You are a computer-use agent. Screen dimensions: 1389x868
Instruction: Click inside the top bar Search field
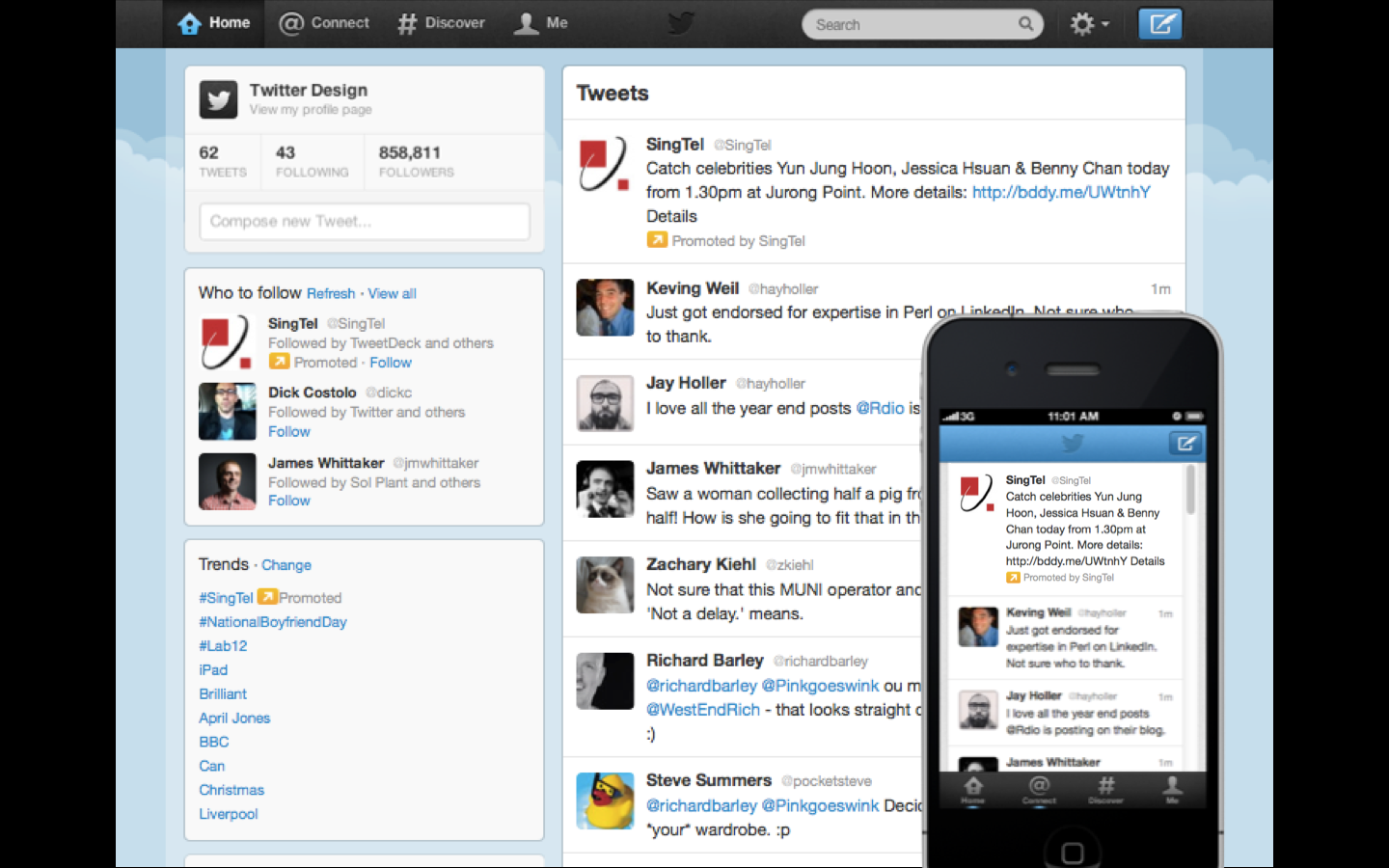pos(922,24)
